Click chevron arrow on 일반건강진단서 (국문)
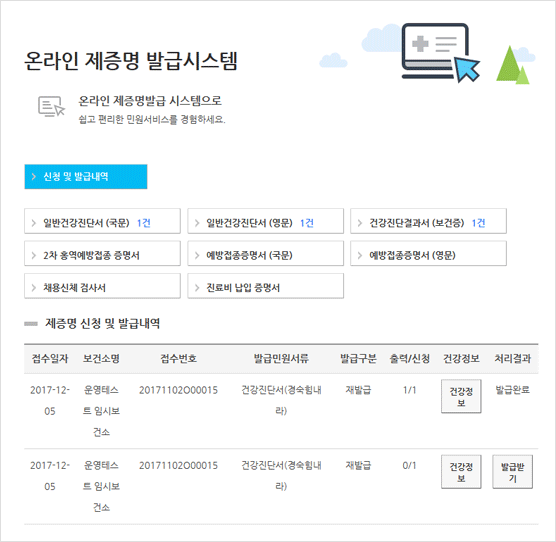Screen dimensions: 556x542 (x=34, y=223)
